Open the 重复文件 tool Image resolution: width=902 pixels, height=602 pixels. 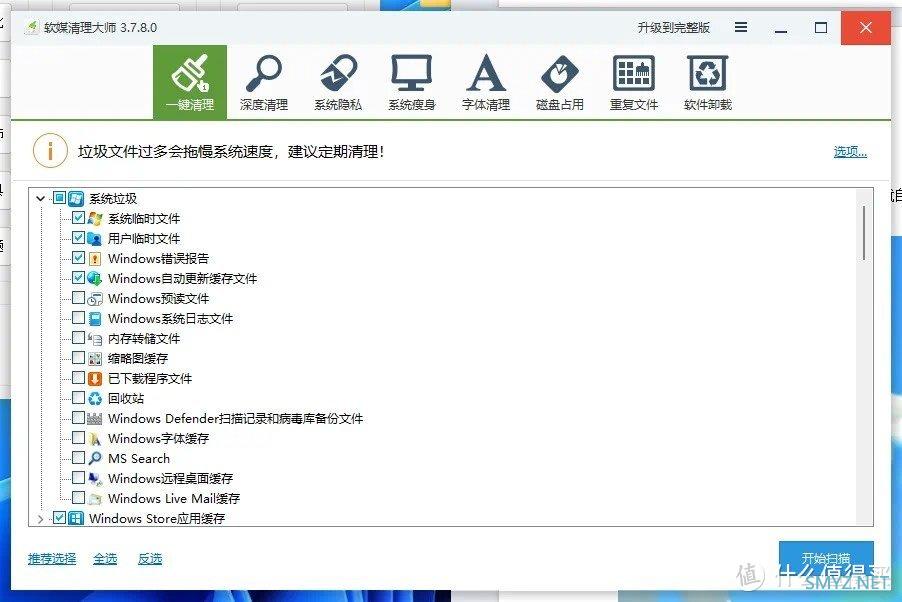pyautogui.click(x=634, y=82)
